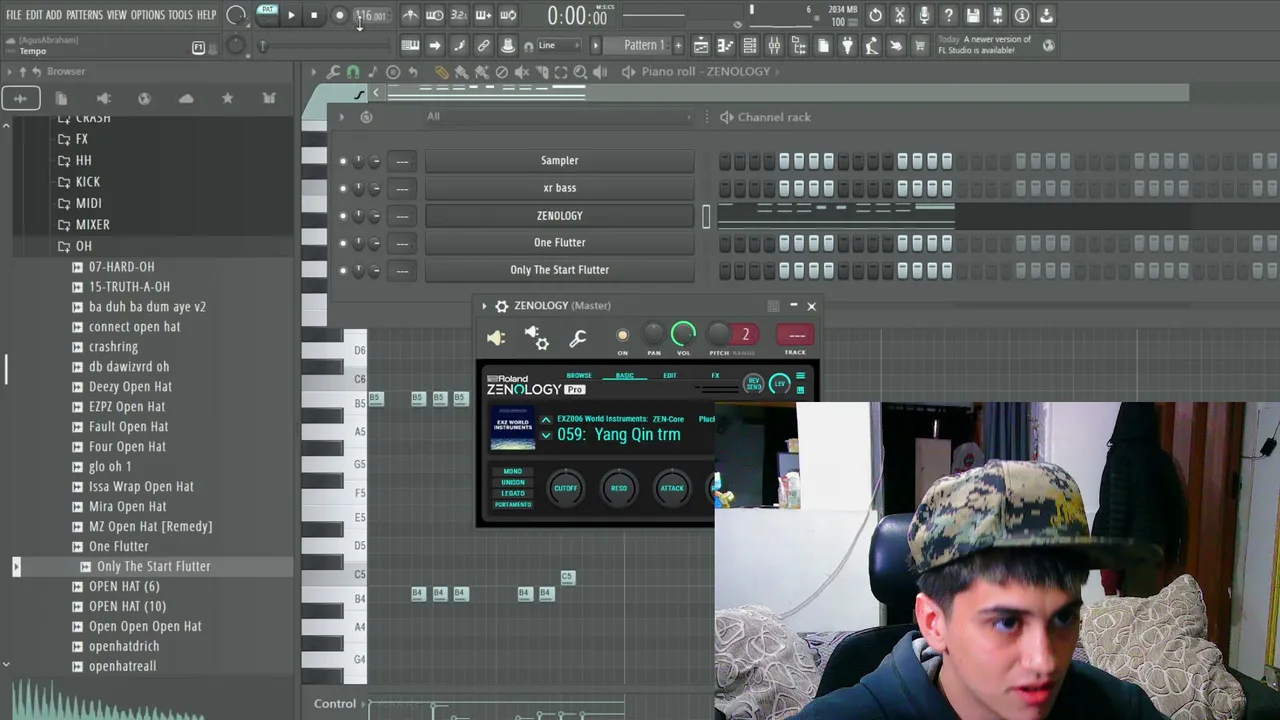This screenshot has height=720, width=1280.
Task: Open the FILE menu
Action: click(x=14, y=15)
